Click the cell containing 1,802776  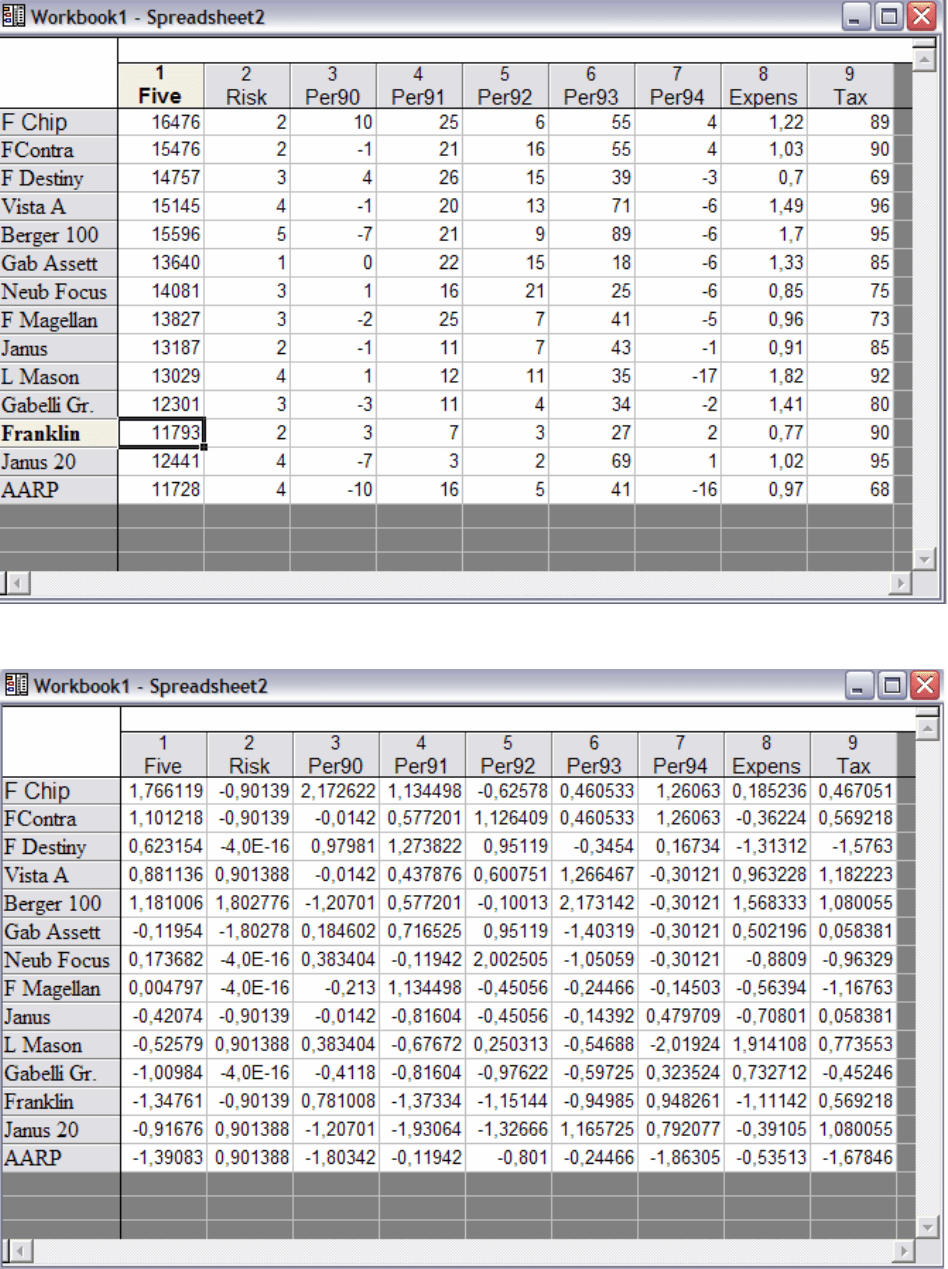[x=249, y=903]
